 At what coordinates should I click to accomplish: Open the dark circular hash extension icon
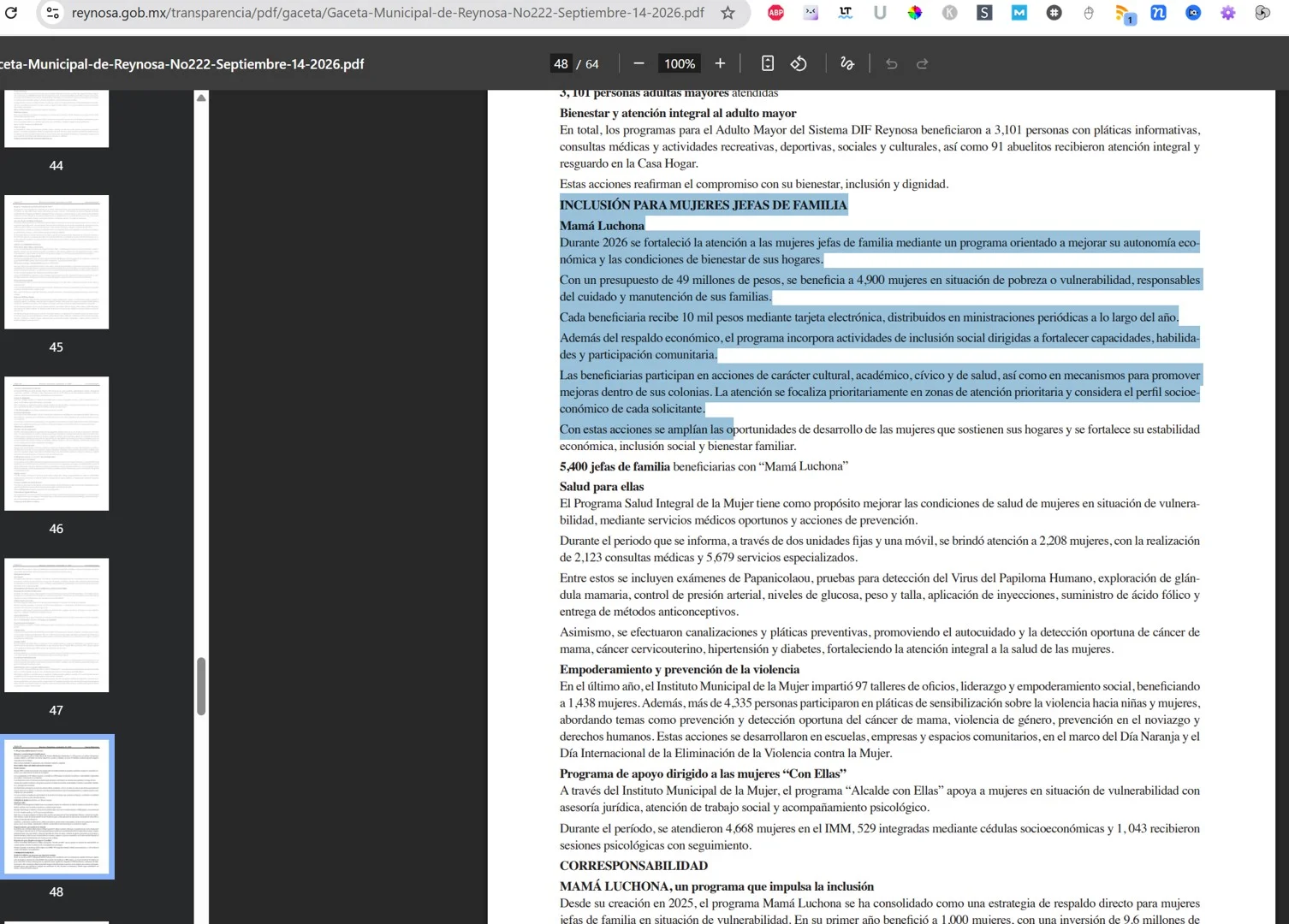coord(1054,13)
